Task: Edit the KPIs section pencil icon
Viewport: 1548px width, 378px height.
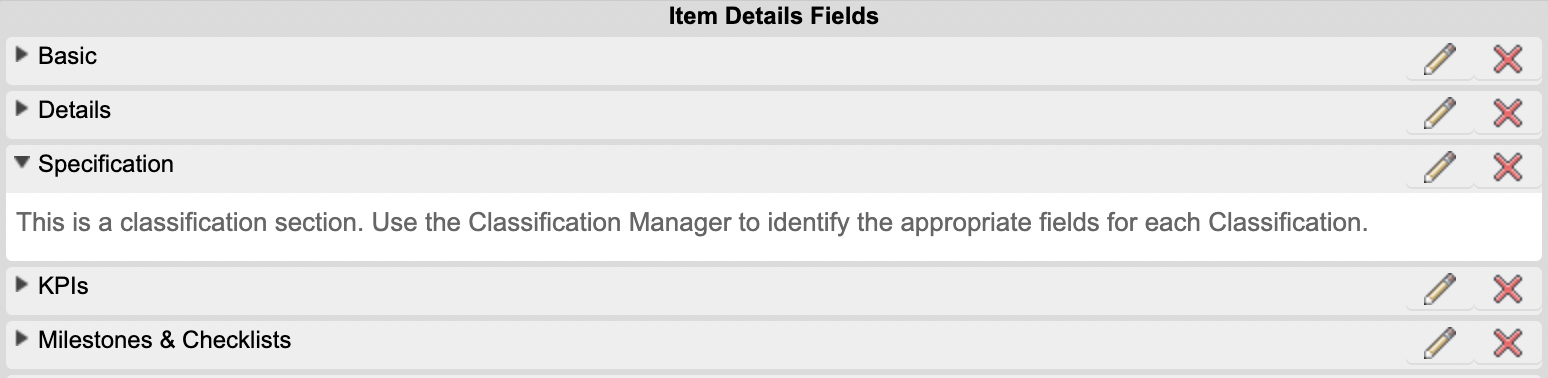Action: pyautogui.click(x=1439, y=290)
